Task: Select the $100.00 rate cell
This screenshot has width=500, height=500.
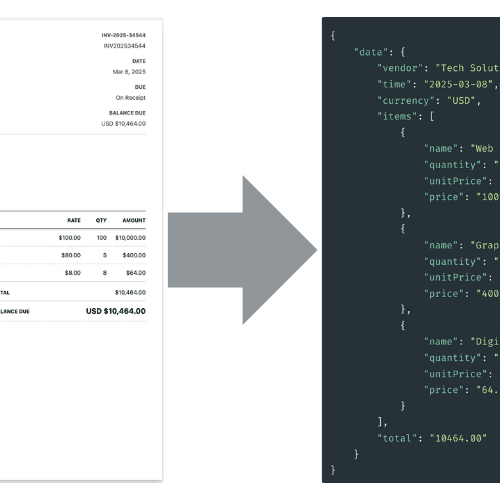Action: (x=70, y=238)
